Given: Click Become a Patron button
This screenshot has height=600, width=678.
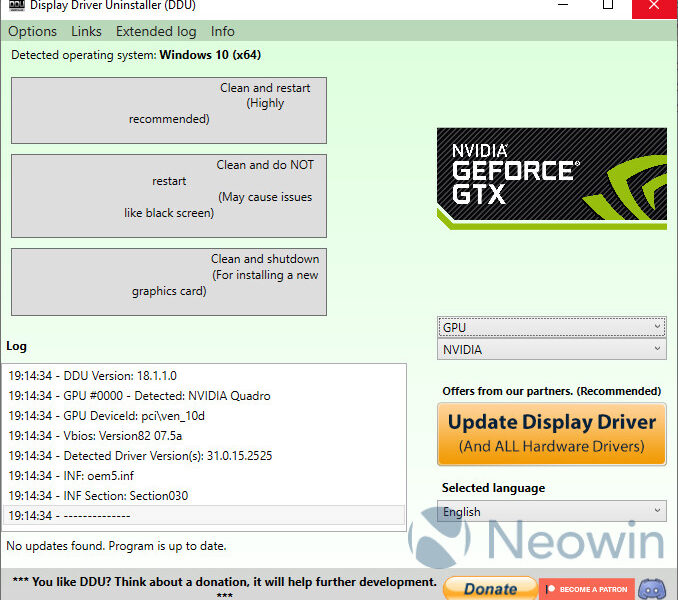Looking at the screenshot, I should point(587,589).
